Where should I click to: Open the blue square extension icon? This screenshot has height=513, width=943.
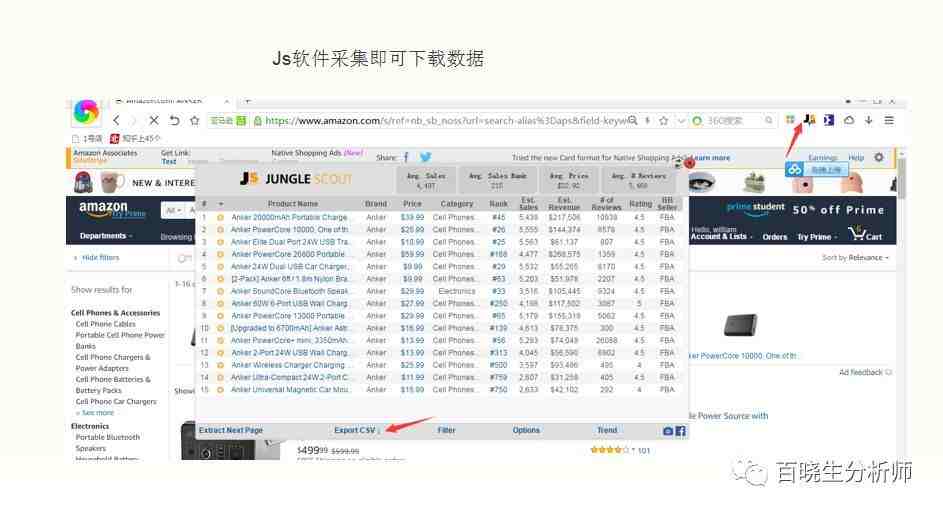point(829,120)
